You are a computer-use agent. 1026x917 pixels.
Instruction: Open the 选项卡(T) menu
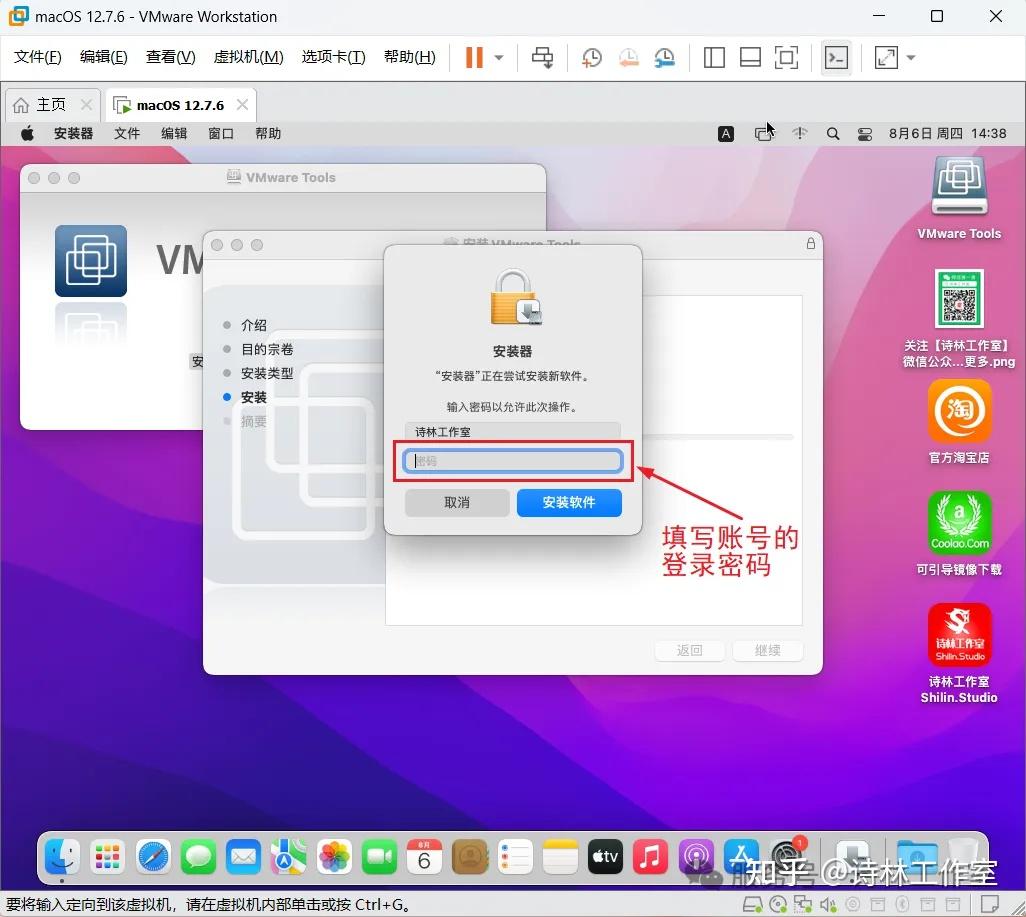coord(333,58)
